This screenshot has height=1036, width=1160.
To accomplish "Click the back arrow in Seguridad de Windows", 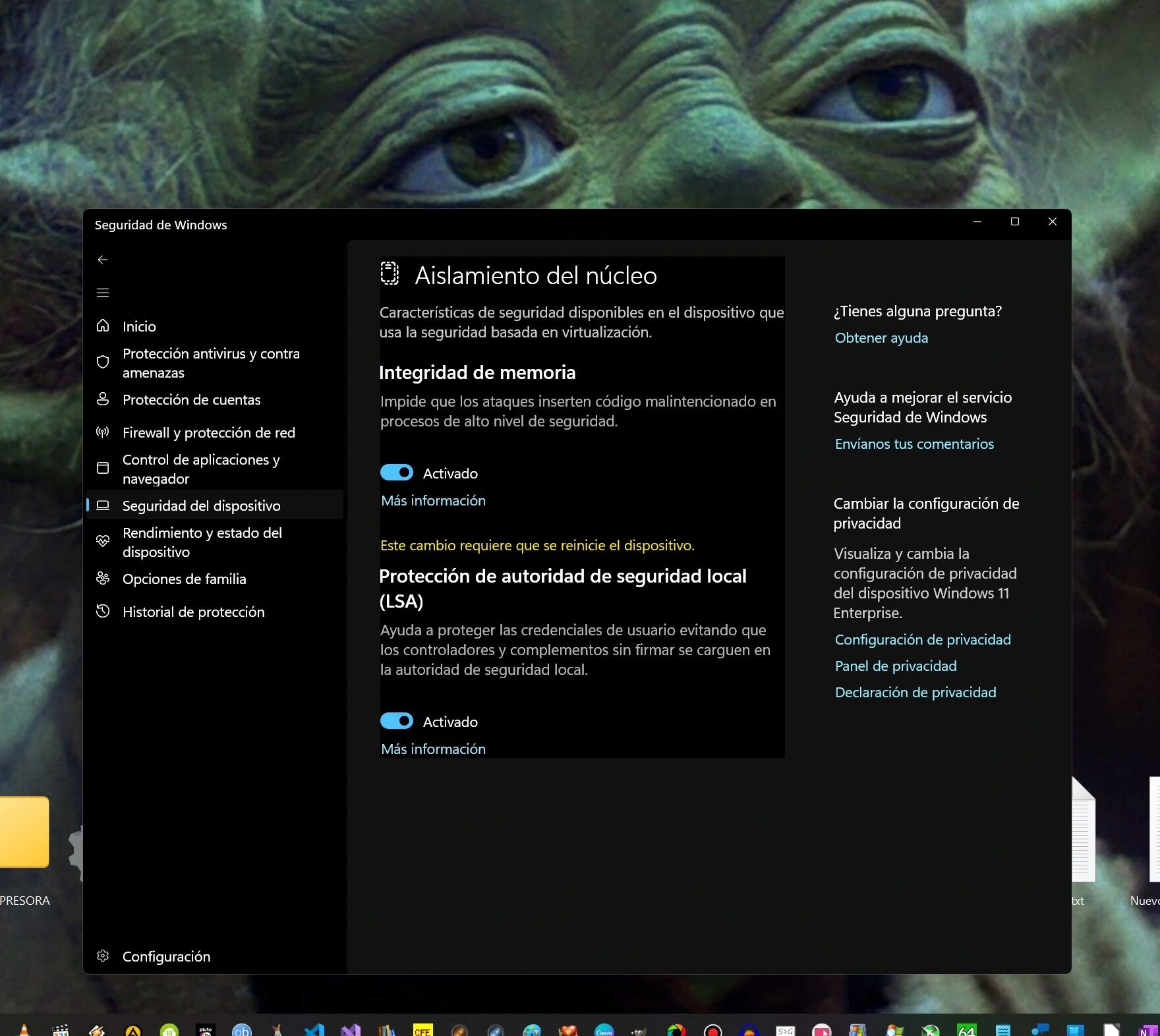I will [x=103, y=260].
